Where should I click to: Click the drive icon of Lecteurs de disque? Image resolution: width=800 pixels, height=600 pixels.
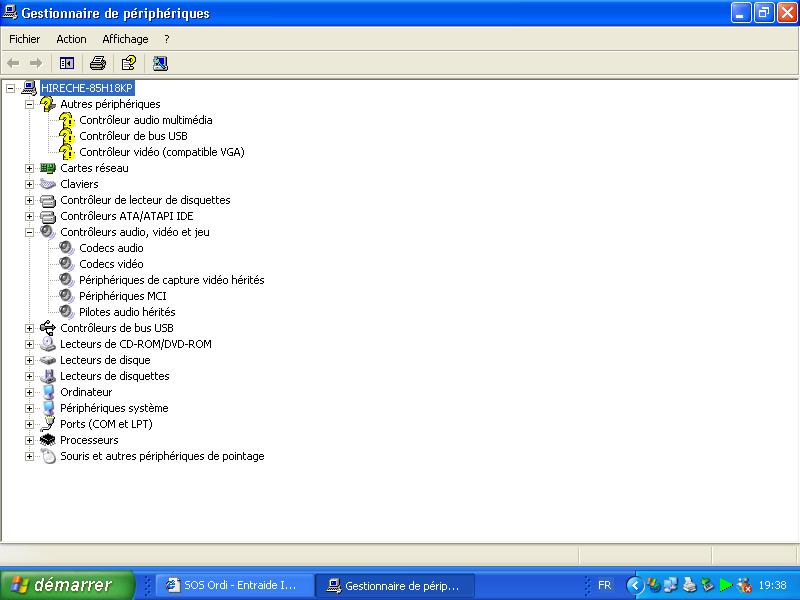click(x=48, y=360)
